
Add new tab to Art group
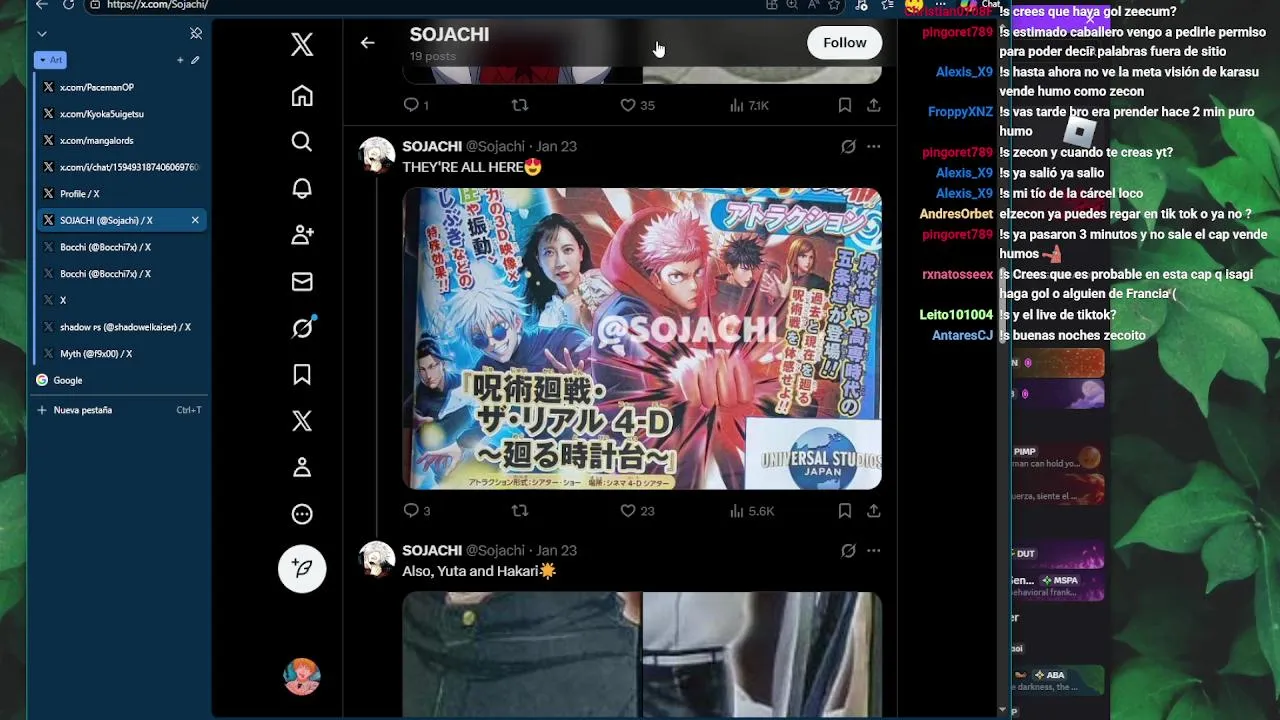180,60
